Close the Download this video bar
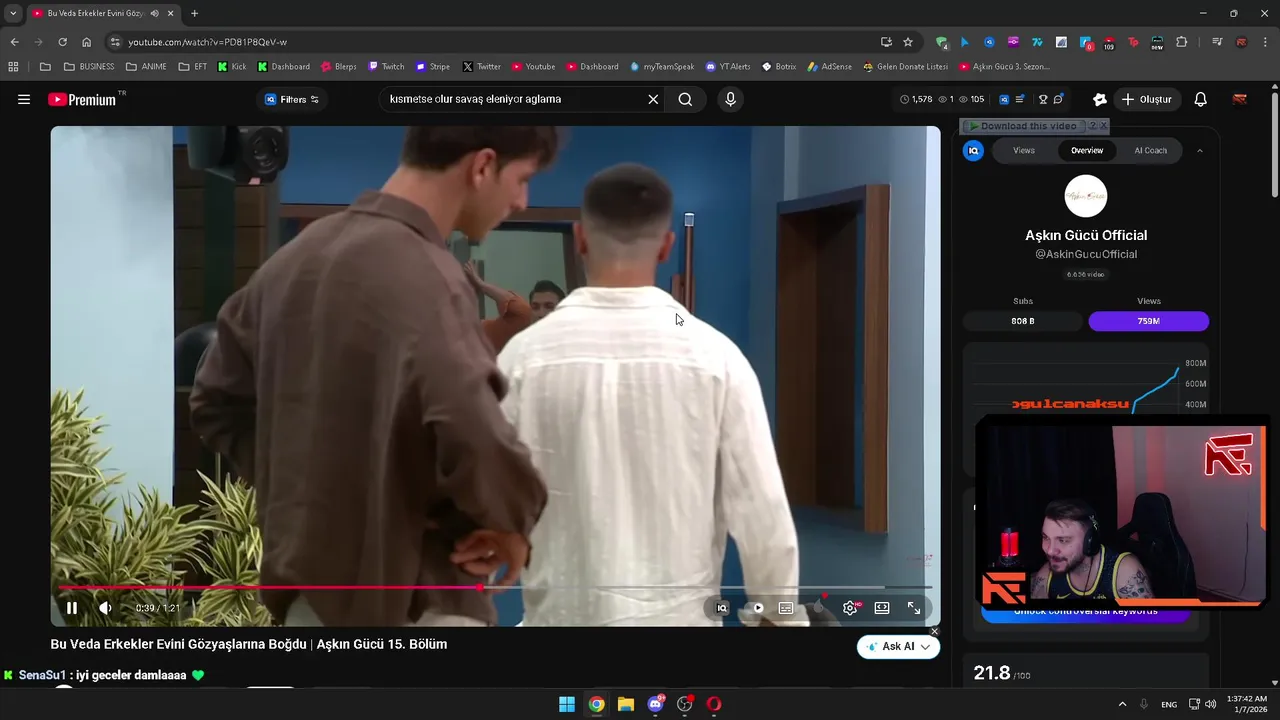Screen dimensions: 1280x720 point(1105,126)
